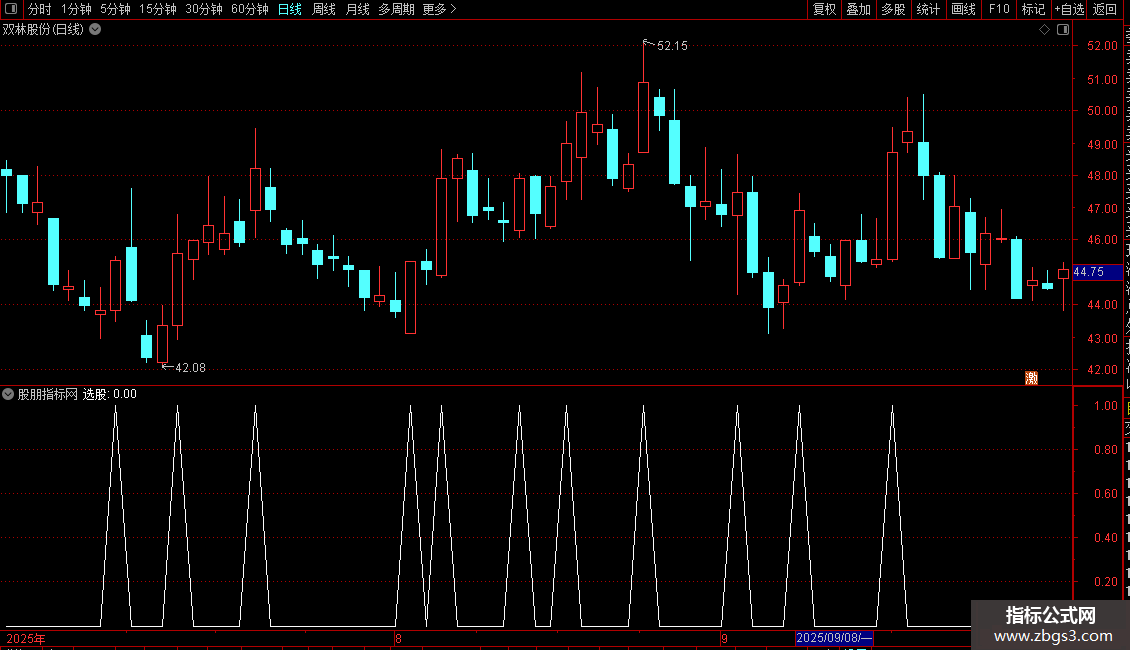
Task: Open the 画线 drawing tools
Action: click(x=964, y=9)
